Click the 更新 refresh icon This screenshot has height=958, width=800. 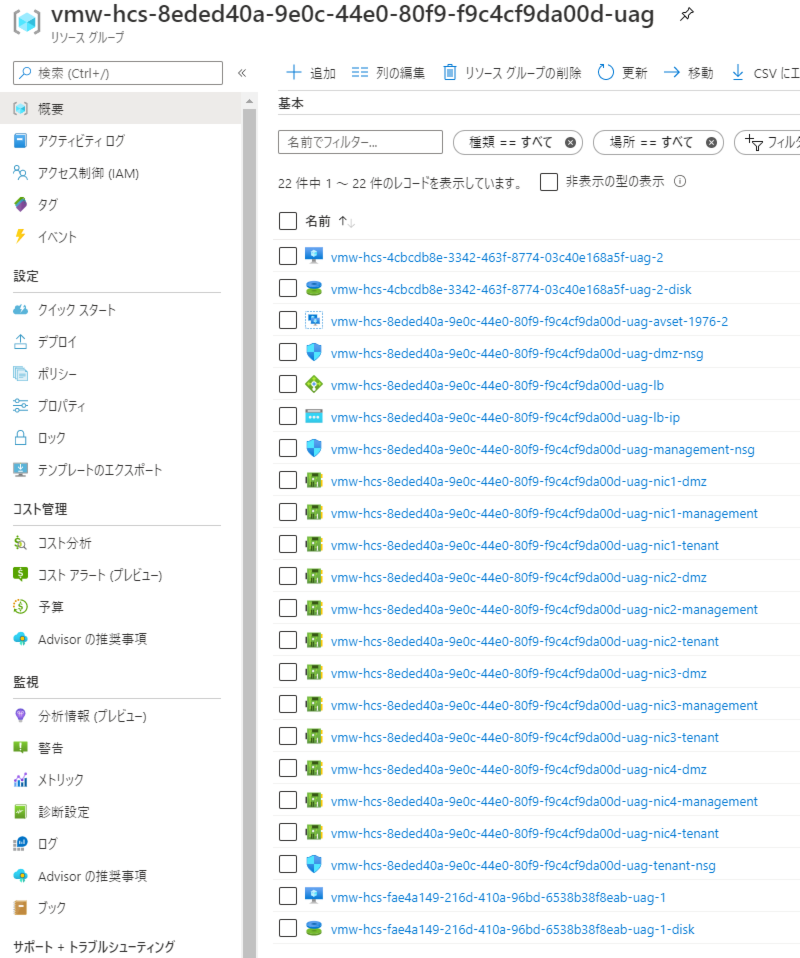[x=606, y=73]
